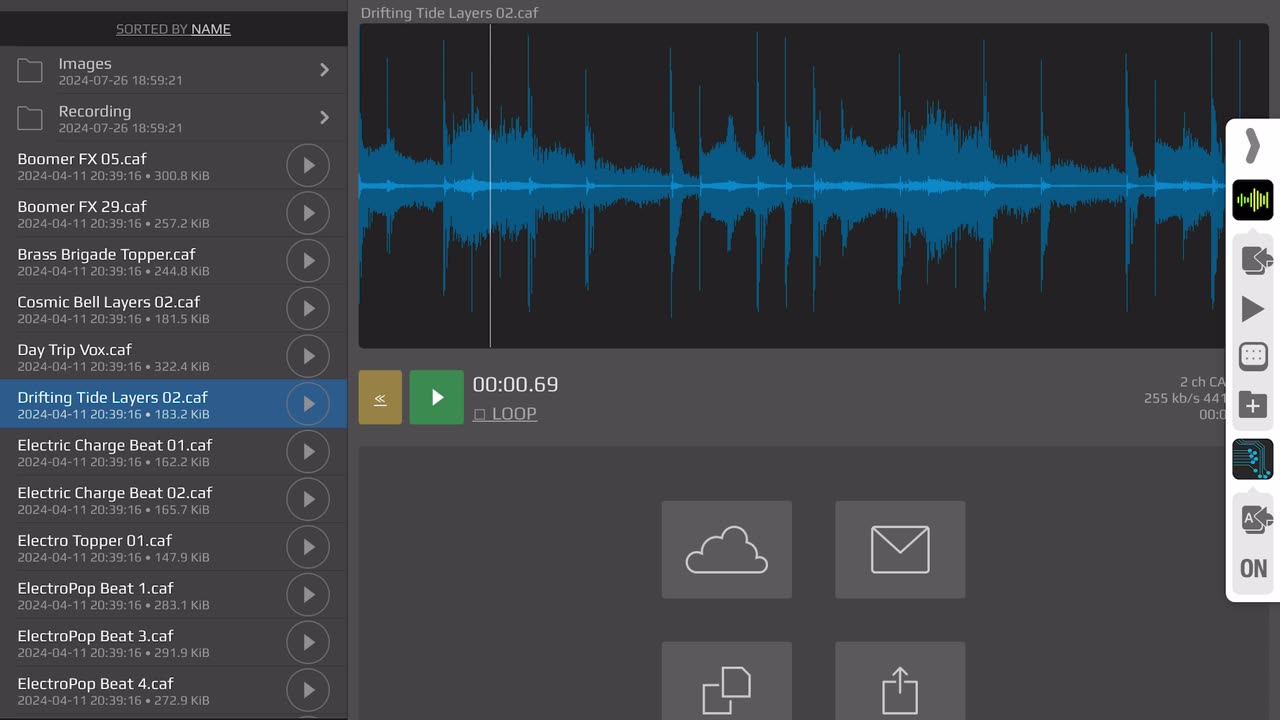Image resolution: width=1280 pixels, height=720 pixels.
Task: Send the file via the email envelope icon
Action: pyautogui.click(x=900, y=550)
